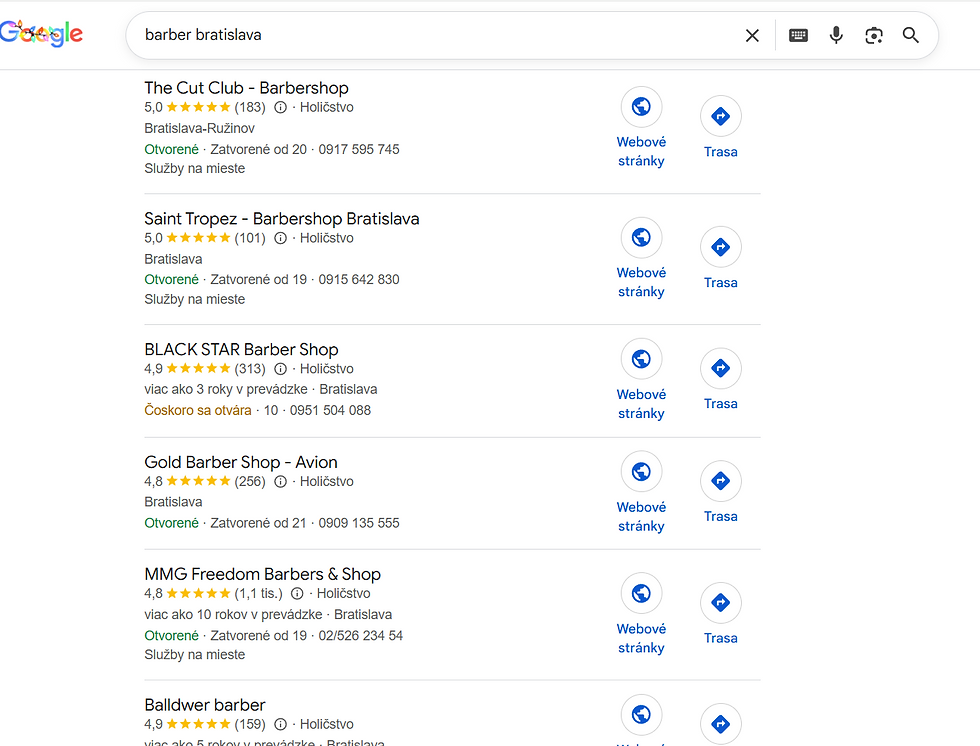
Task: Click the voice search microphone icon
Action: click(x=836, y=34)
